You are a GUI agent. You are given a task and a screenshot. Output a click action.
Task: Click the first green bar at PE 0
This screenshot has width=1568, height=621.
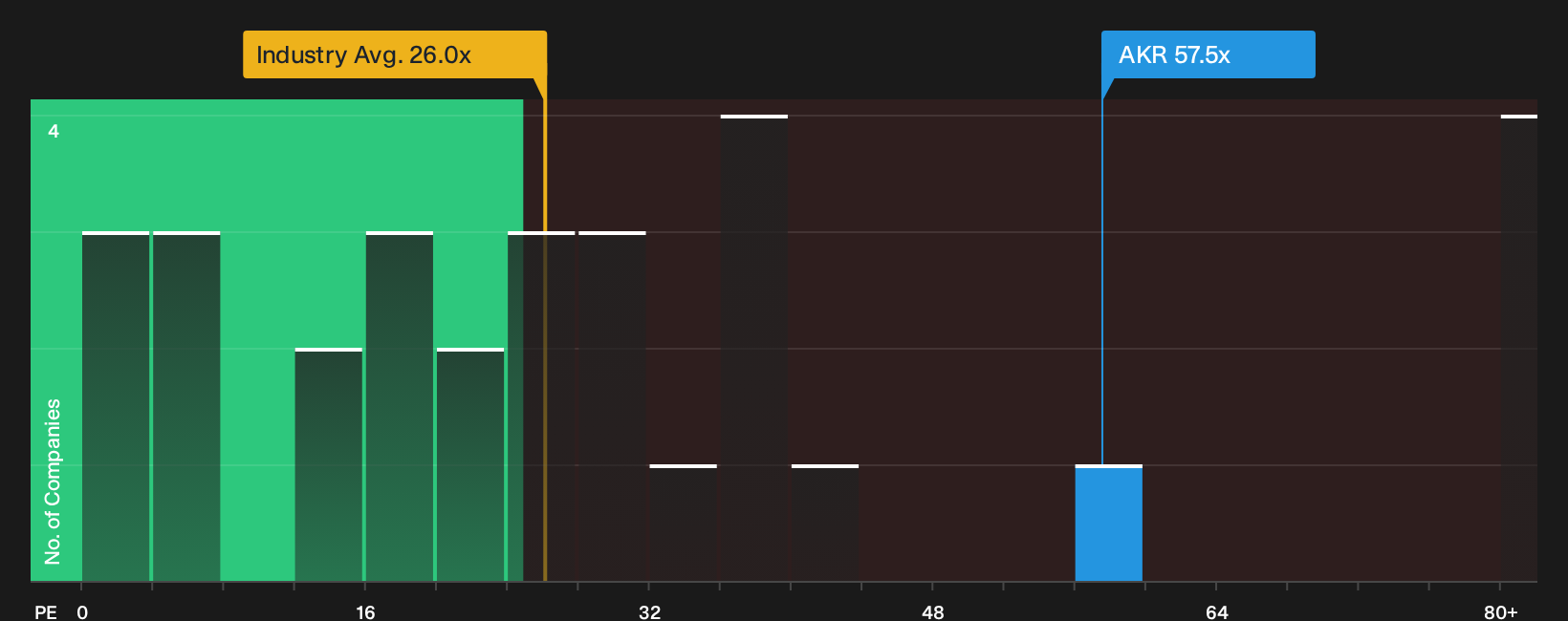point(116,406)
